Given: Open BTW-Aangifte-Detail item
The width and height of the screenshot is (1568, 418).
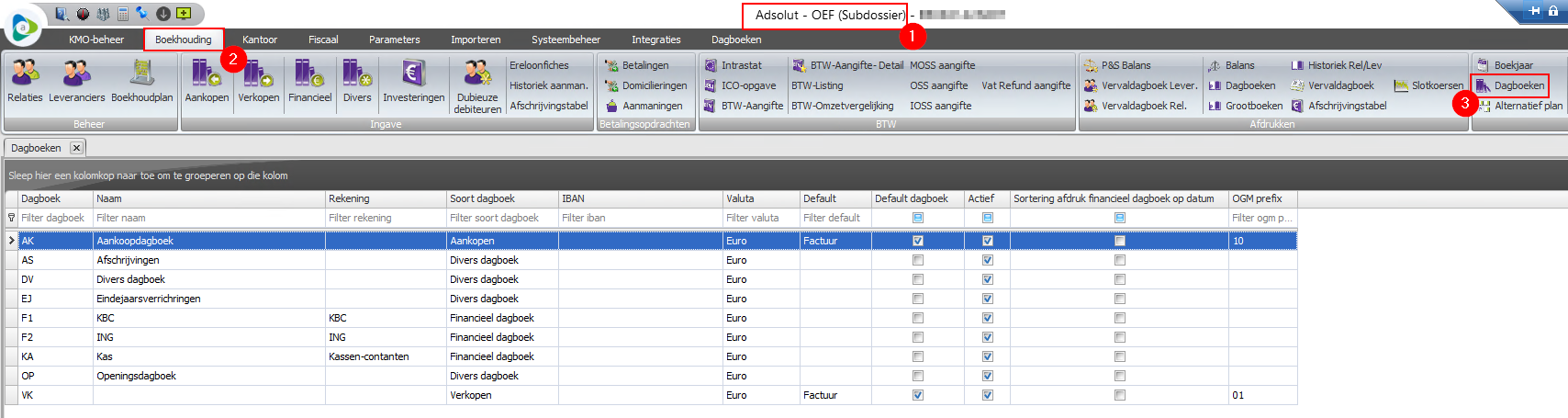Looking at the screenshot, I should tap(847, 65).
